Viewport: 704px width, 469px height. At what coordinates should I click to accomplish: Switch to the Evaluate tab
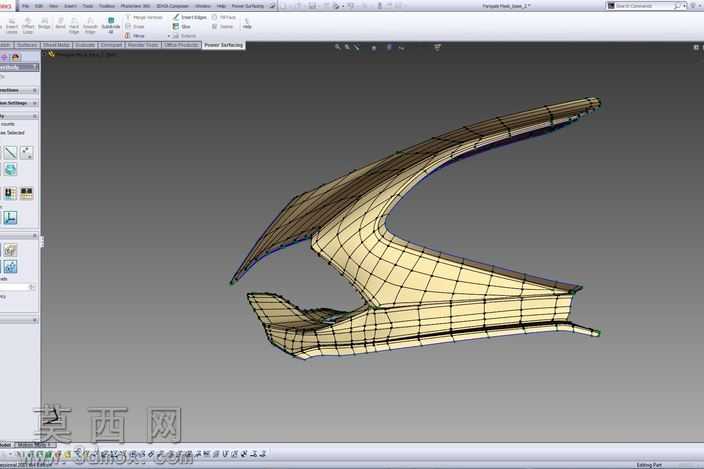(x=85, y=45)
